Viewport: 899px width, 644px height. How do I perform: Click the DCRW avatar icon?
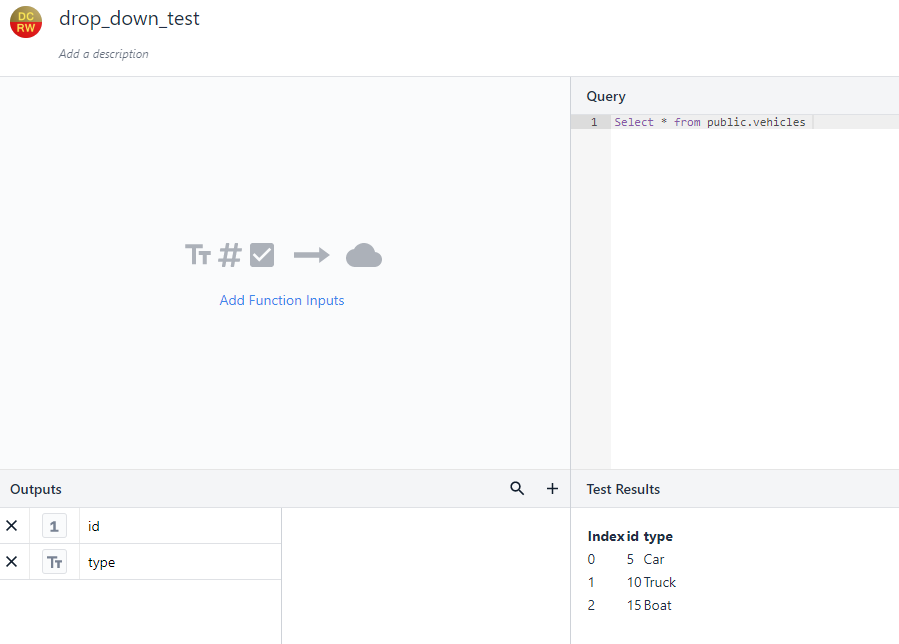coord(26,22)
